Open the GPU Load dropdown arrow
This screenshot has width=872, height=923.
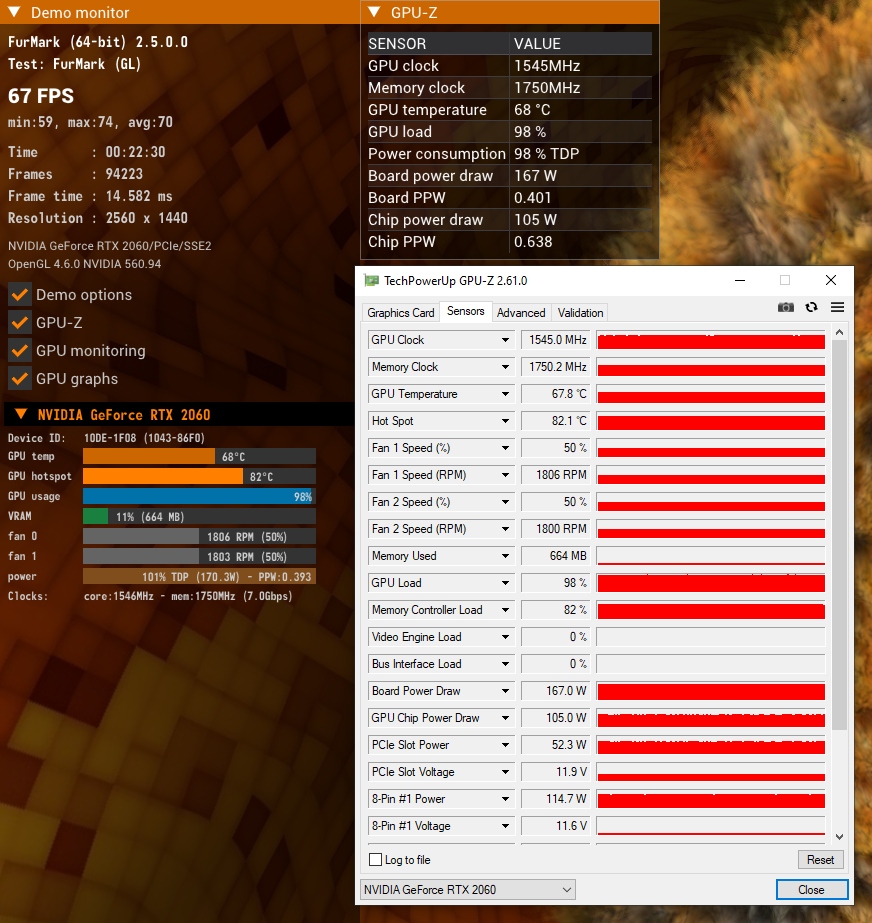click(505, 583)
